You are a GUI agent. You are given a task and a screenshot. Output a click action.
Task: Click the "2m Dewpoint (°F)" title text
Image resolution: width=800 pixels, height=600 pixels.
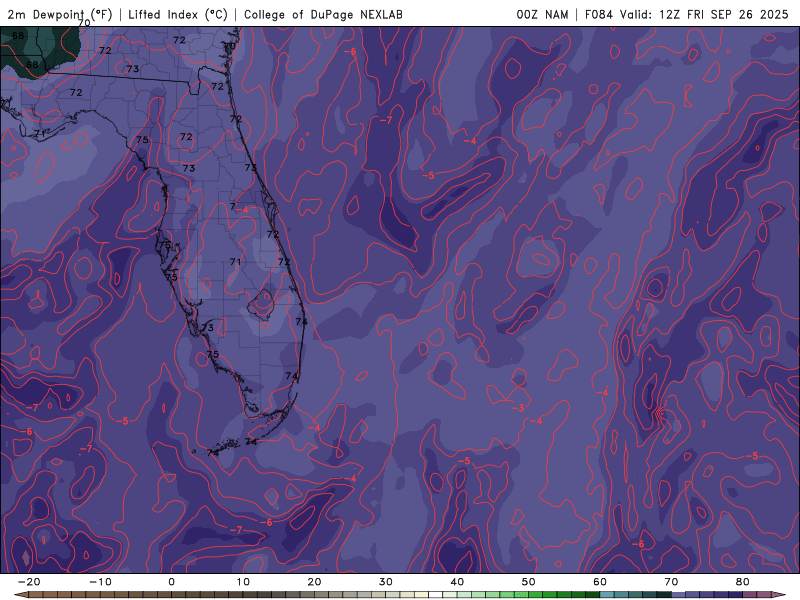(60, 14)
